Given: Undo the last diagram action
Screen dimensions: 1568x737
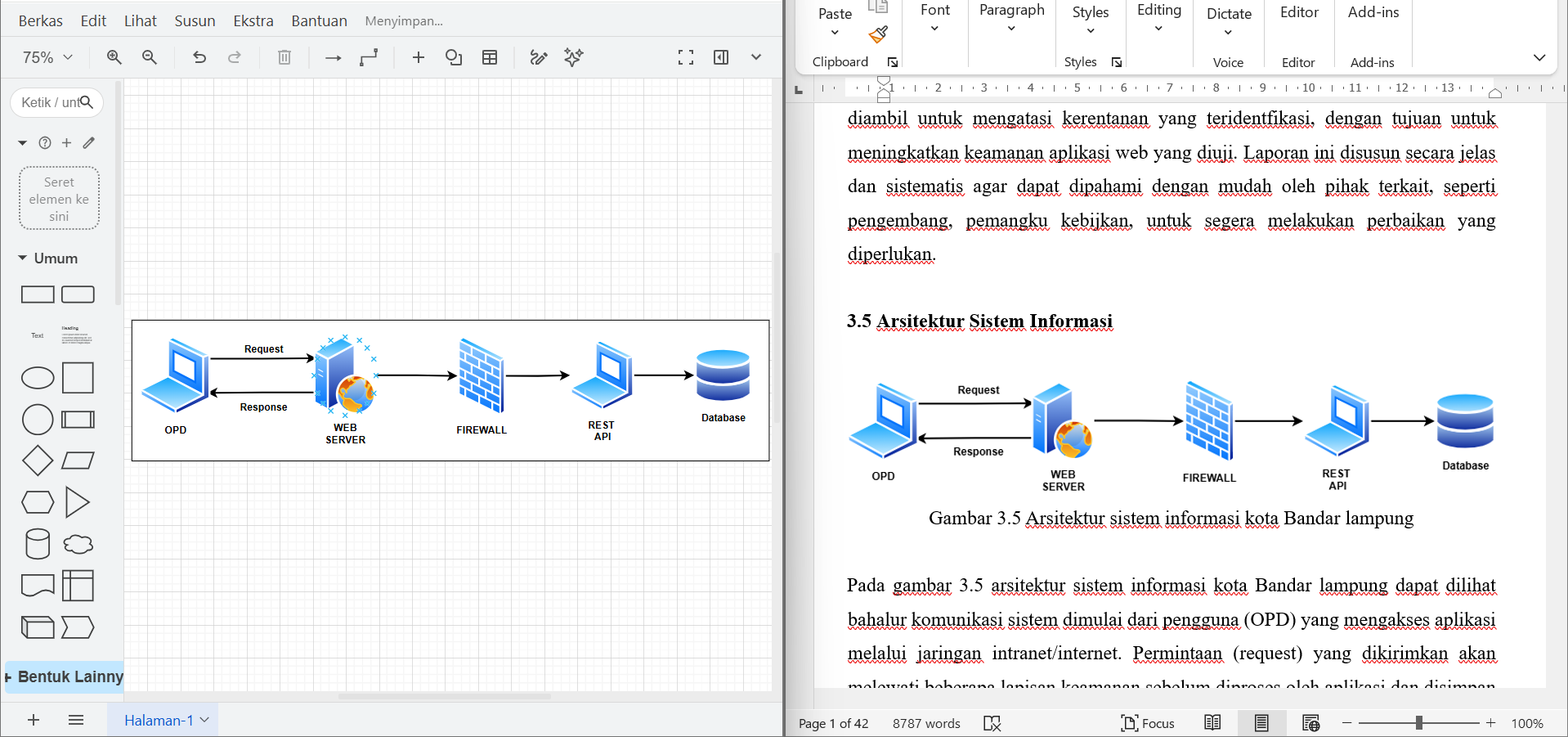Looking at the screenshot, I should click(199, 57).
